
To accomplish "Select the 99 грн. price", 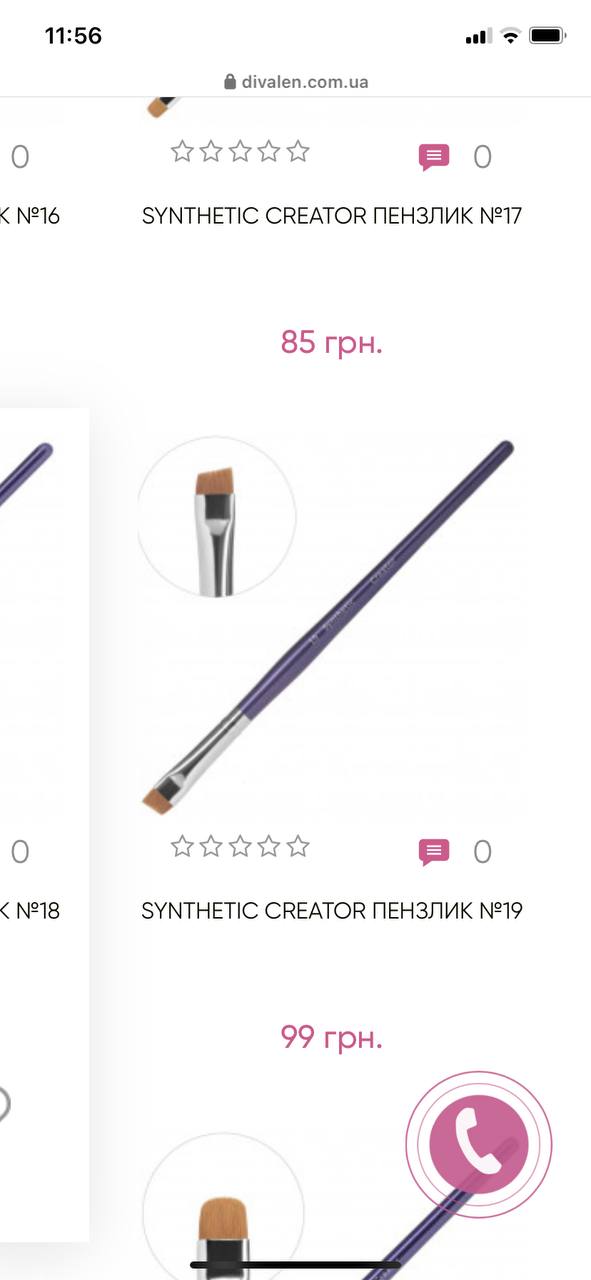I will 332,1037.
